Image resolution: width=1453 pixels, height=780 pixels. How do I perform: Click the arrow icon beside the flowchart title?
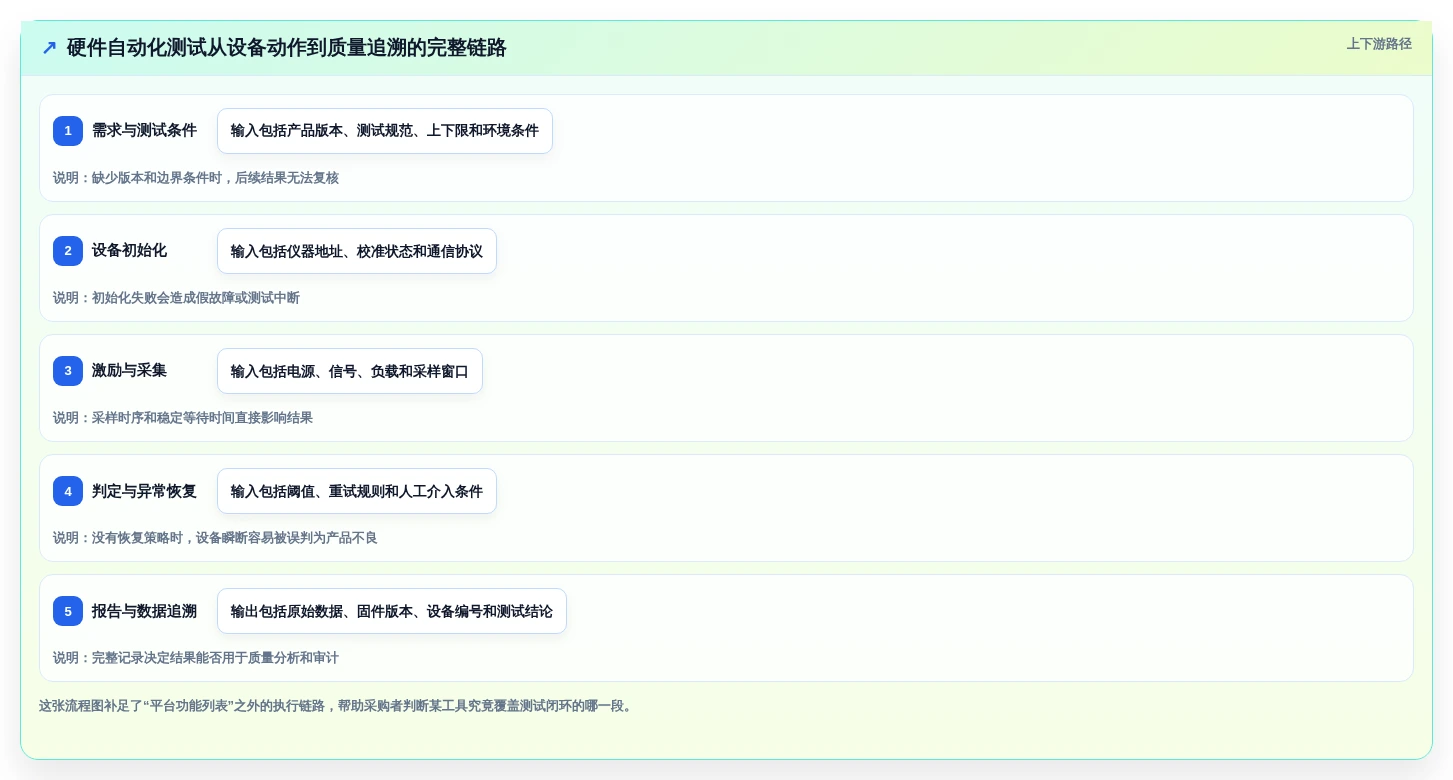pos(49,47)
